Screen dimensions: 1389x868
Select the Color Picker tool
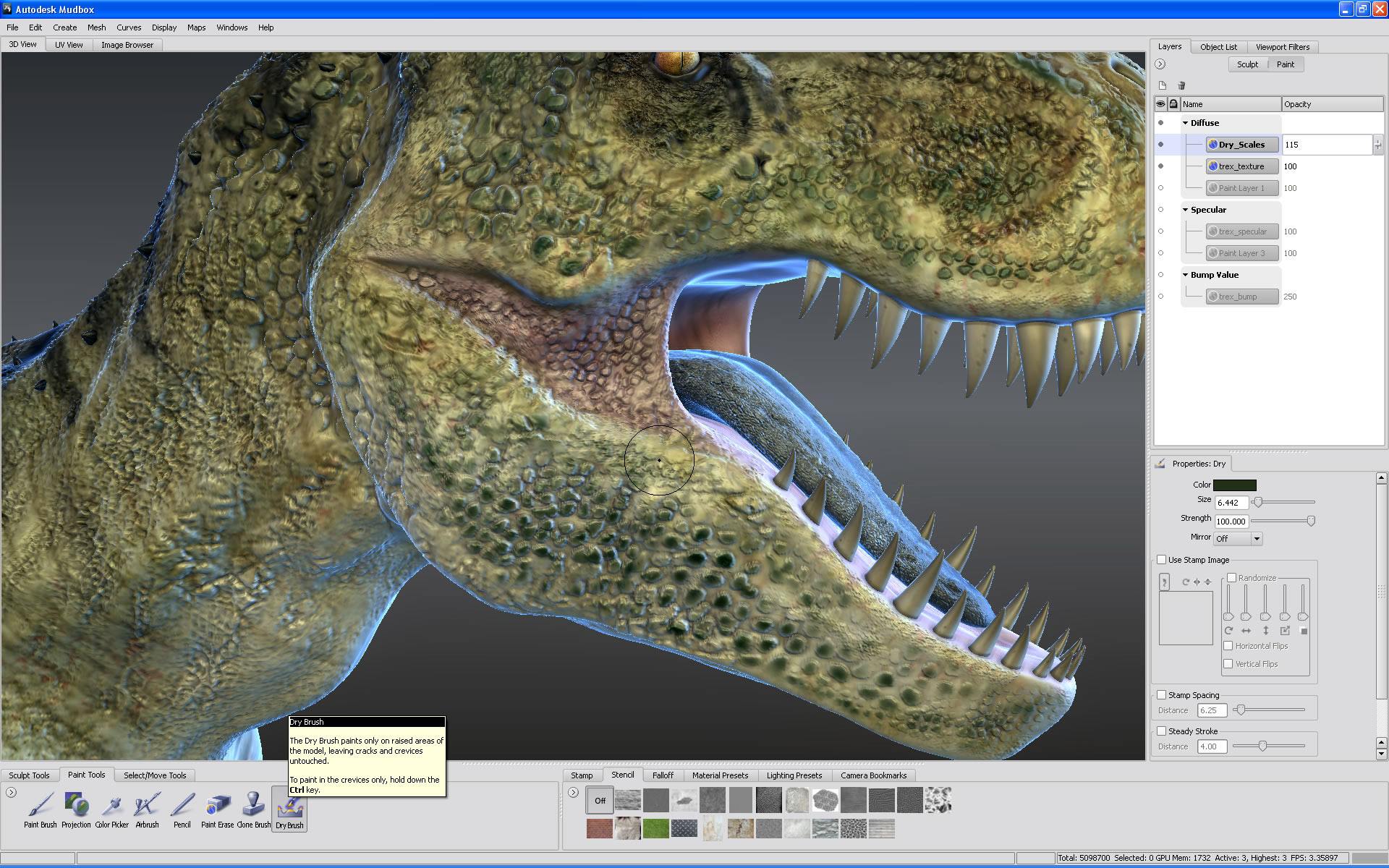pyautogui.click(x=111, y=807)
